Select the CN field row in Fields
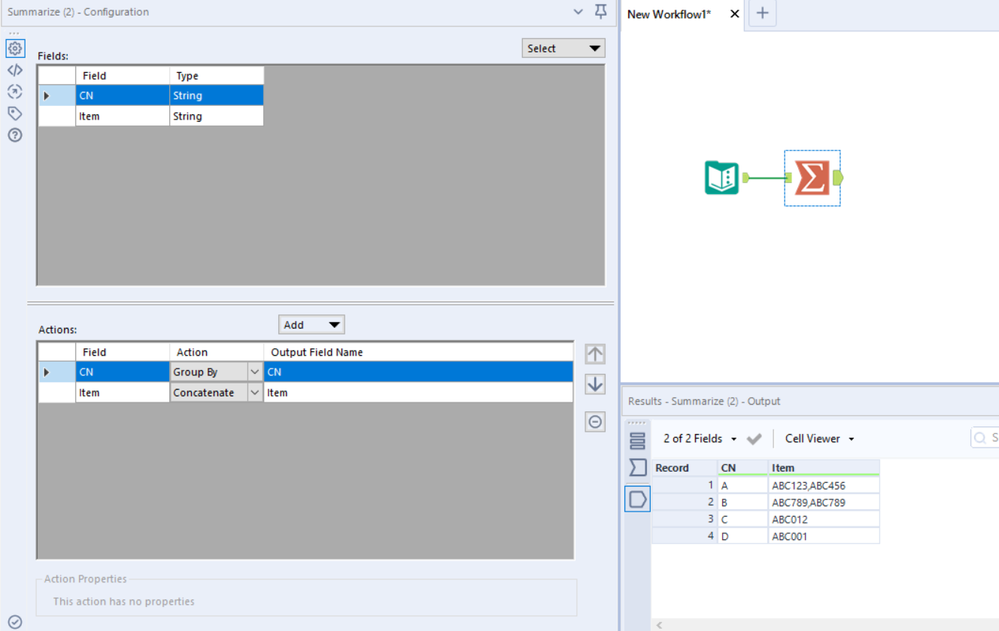This screenshot has width=999, height=631. pos(151,96)
